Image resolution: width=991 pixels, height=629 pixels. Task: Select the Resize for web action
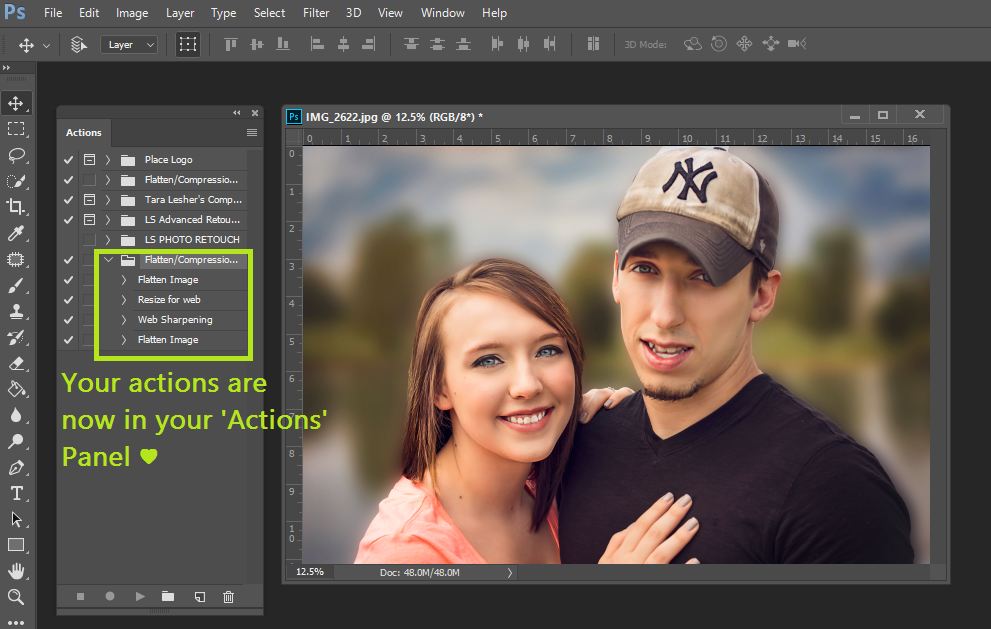168,300
